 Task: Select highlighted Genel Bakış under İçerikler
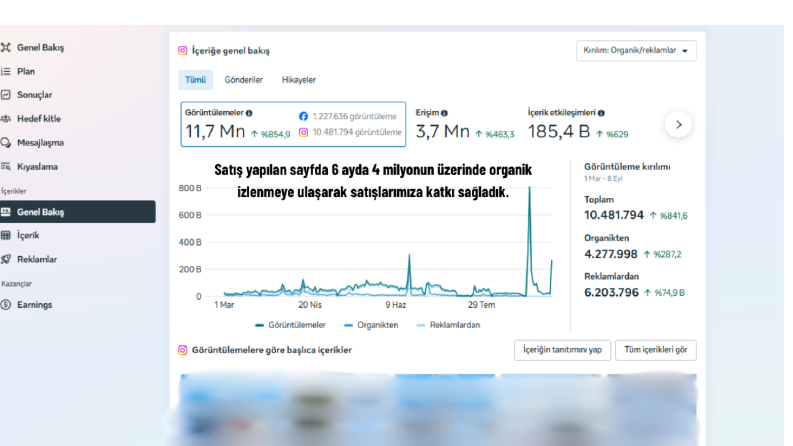click(78, 212)
